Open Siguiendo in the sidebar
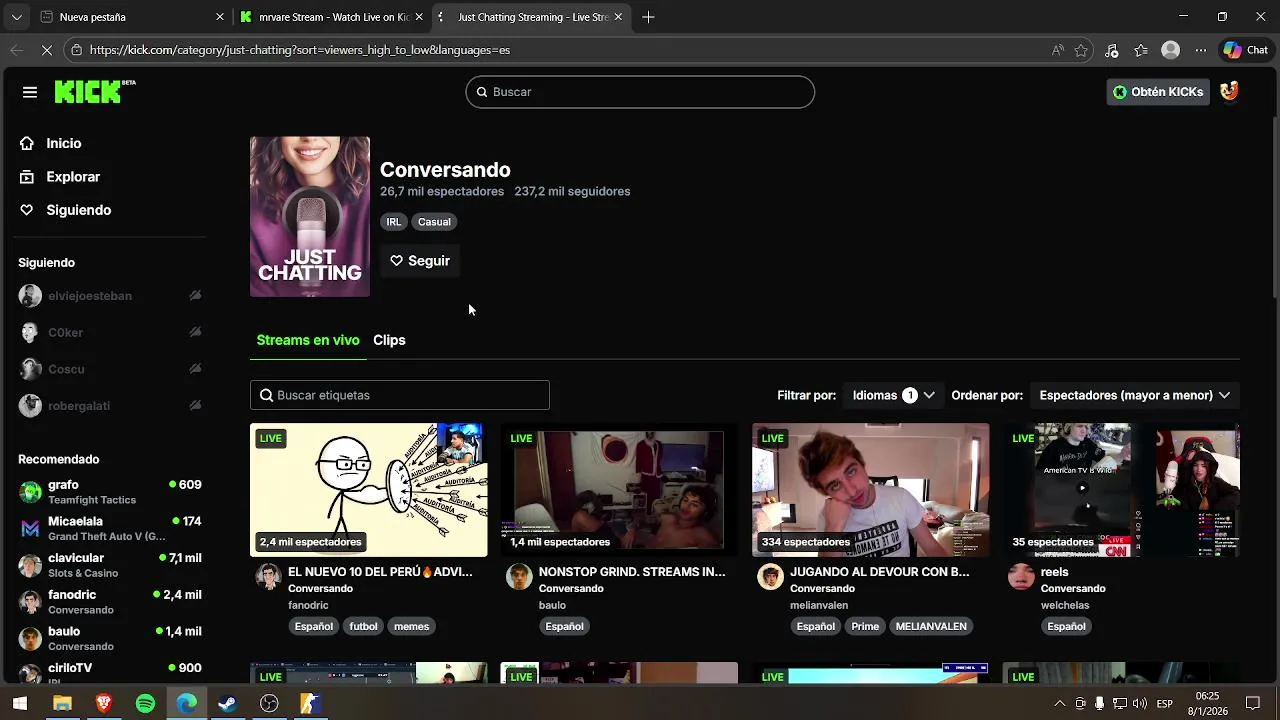The height and width of the screenshot is (720, 1280). (78, 210)
